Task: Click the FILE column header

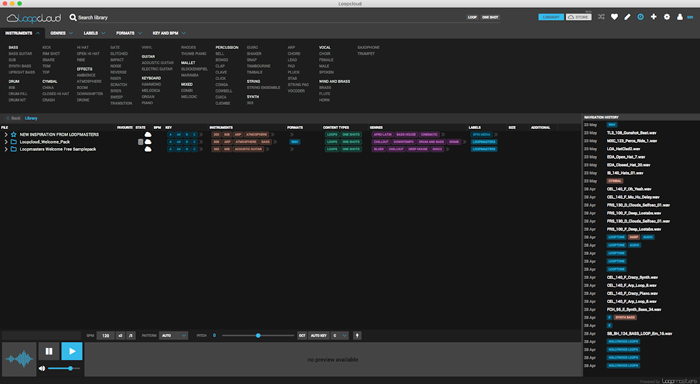Action: [4, 127]
